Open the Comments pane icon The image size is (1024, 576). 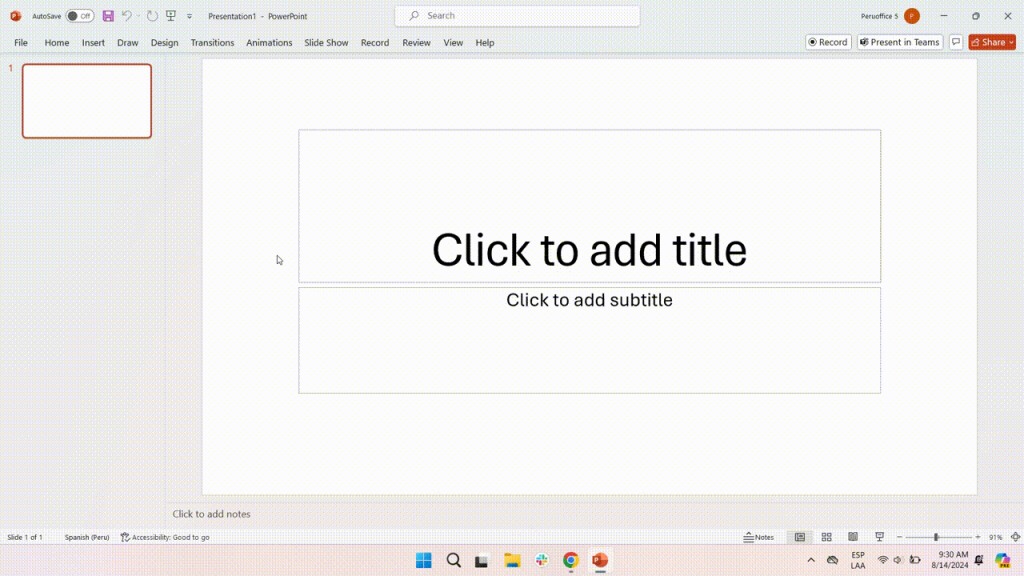pos(956,42)
